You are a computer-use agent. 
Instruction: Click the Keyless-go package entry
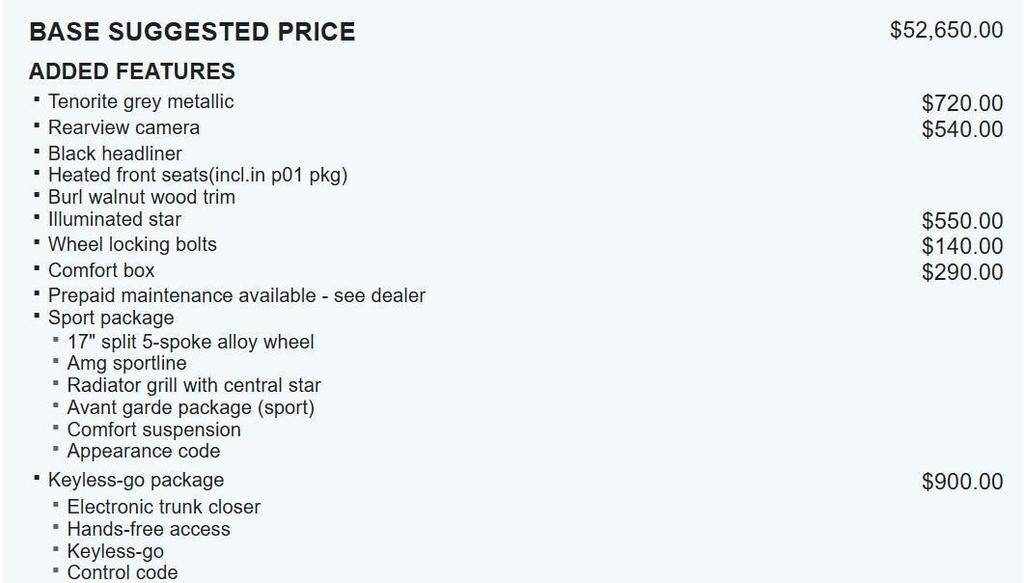pos(136,481)
